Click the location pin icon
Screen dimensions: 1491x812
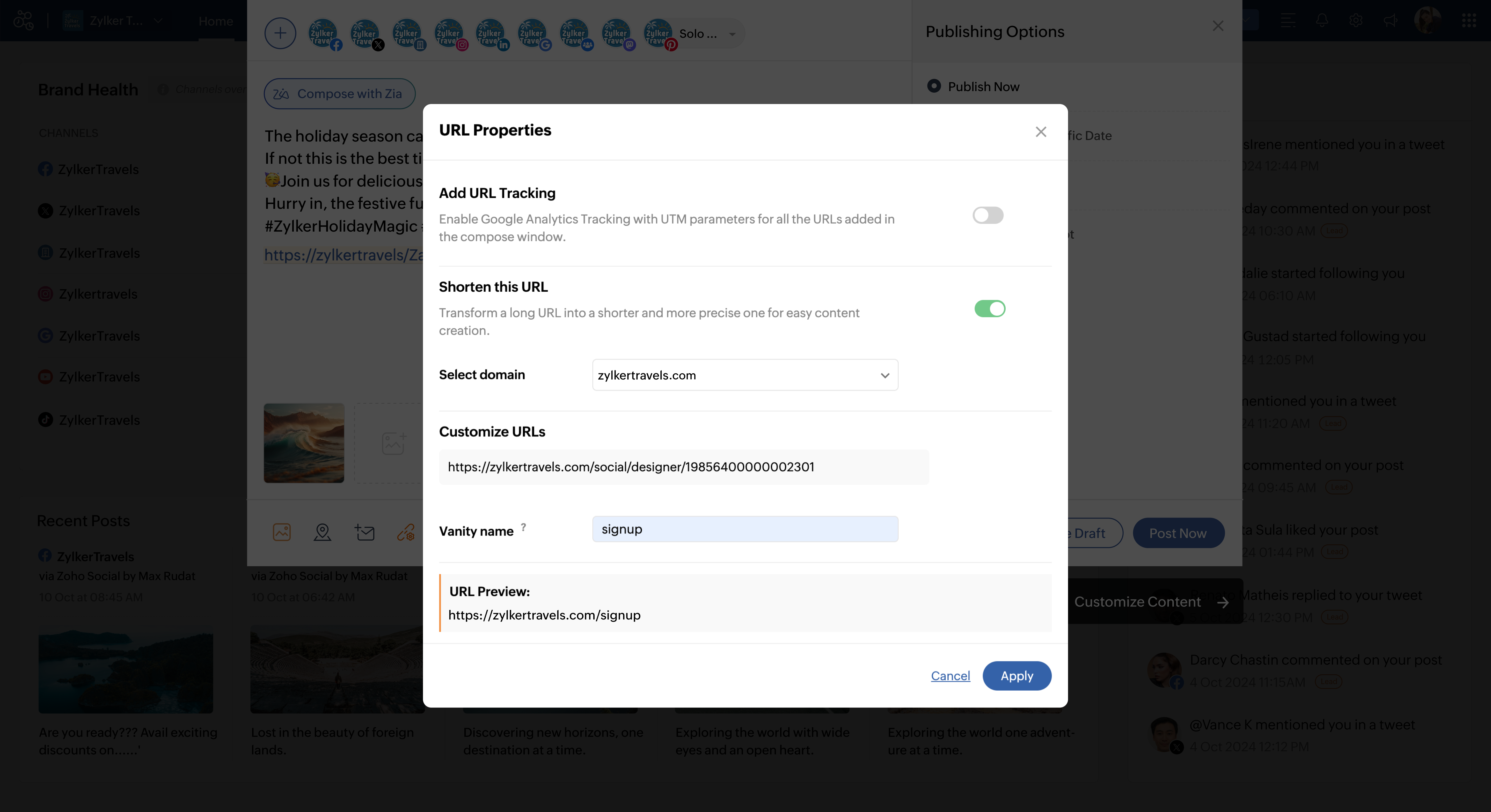pyautogui.click(x=322, y=532)
